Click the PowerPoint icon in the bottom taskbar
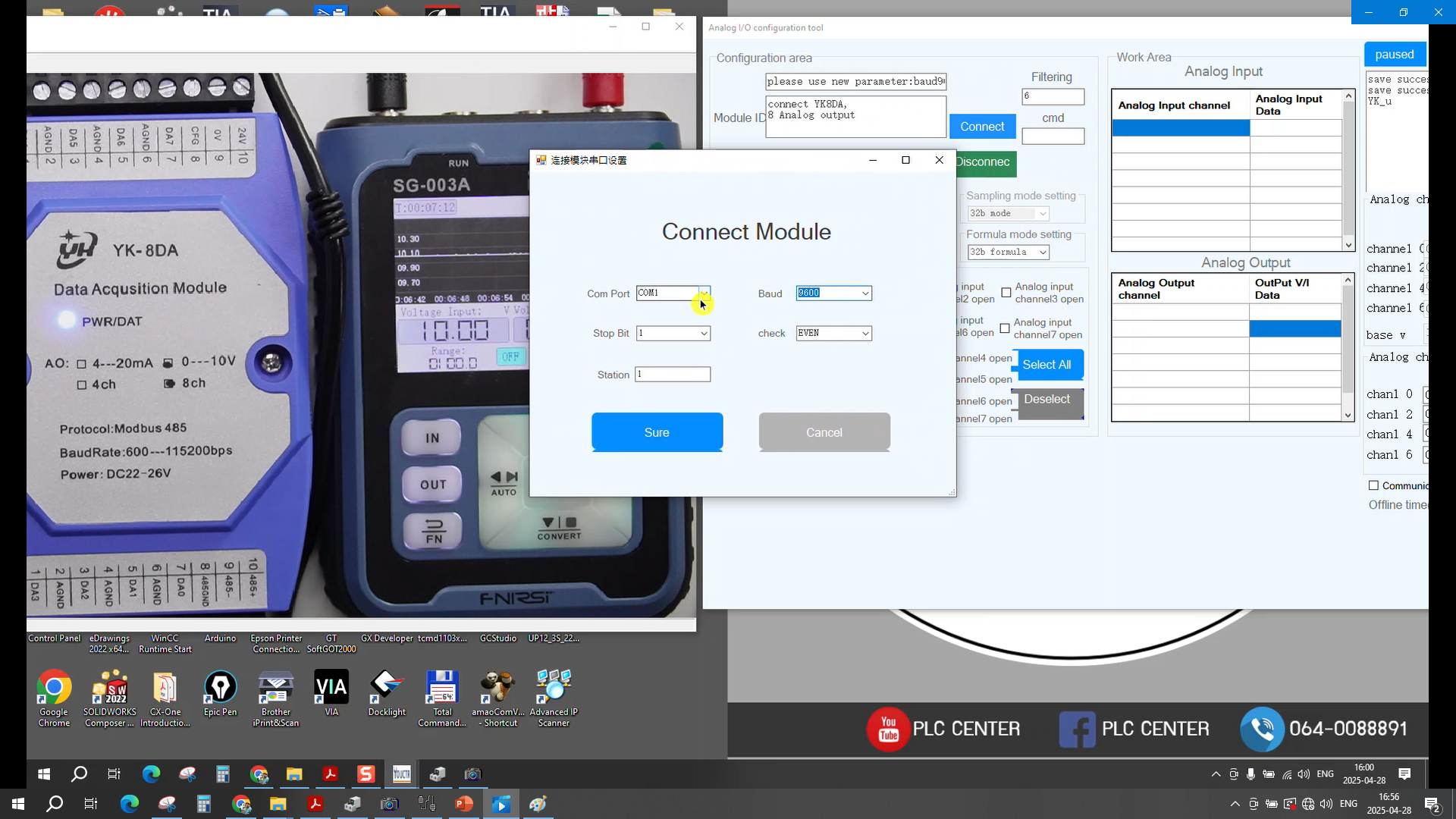The width and height of the screenshot is (1456, 819). (464, 804)
